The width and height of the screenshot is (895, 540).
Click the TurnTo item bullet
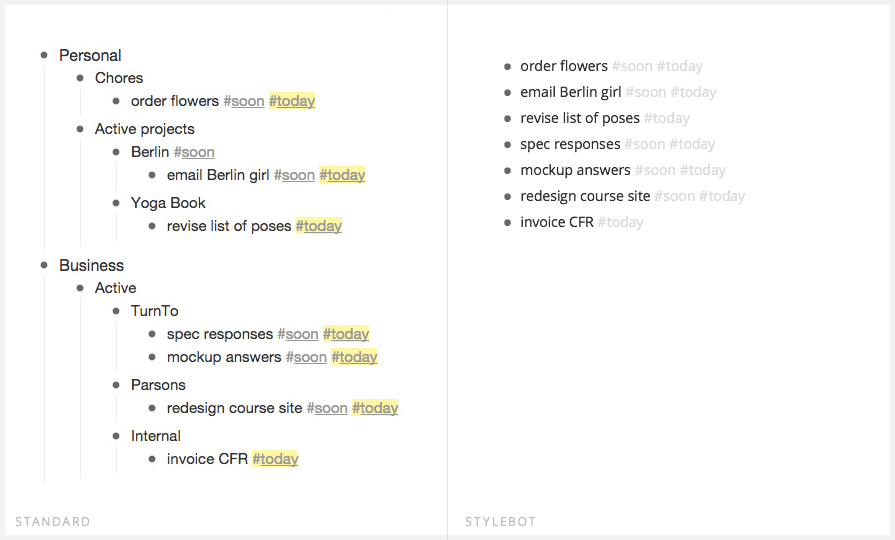pyautogui.click(x=116, y=311)
